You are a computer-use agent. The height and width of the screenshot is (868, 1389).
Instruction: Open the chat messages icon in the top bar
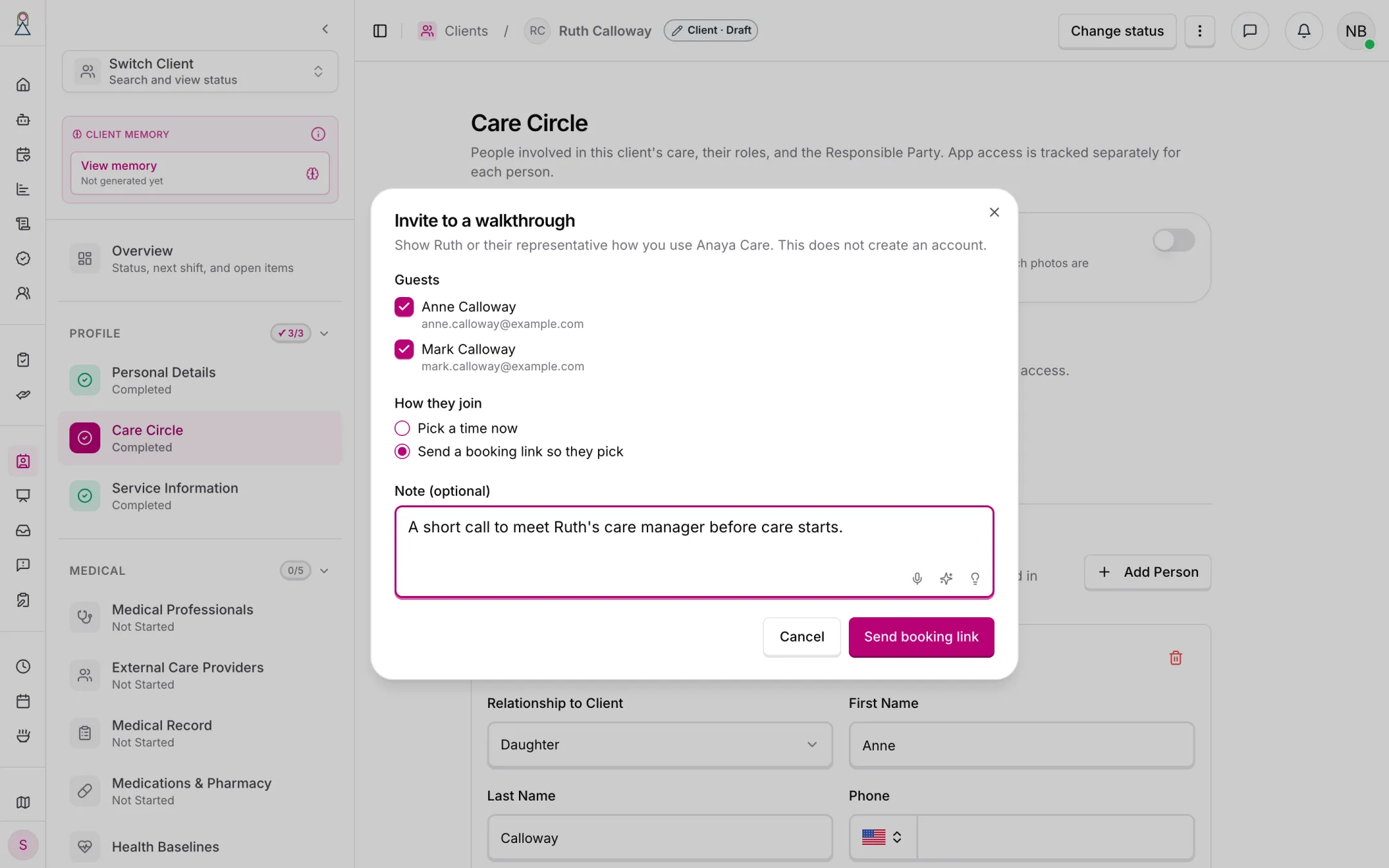pyautogui.click(x=1249, y=31)
